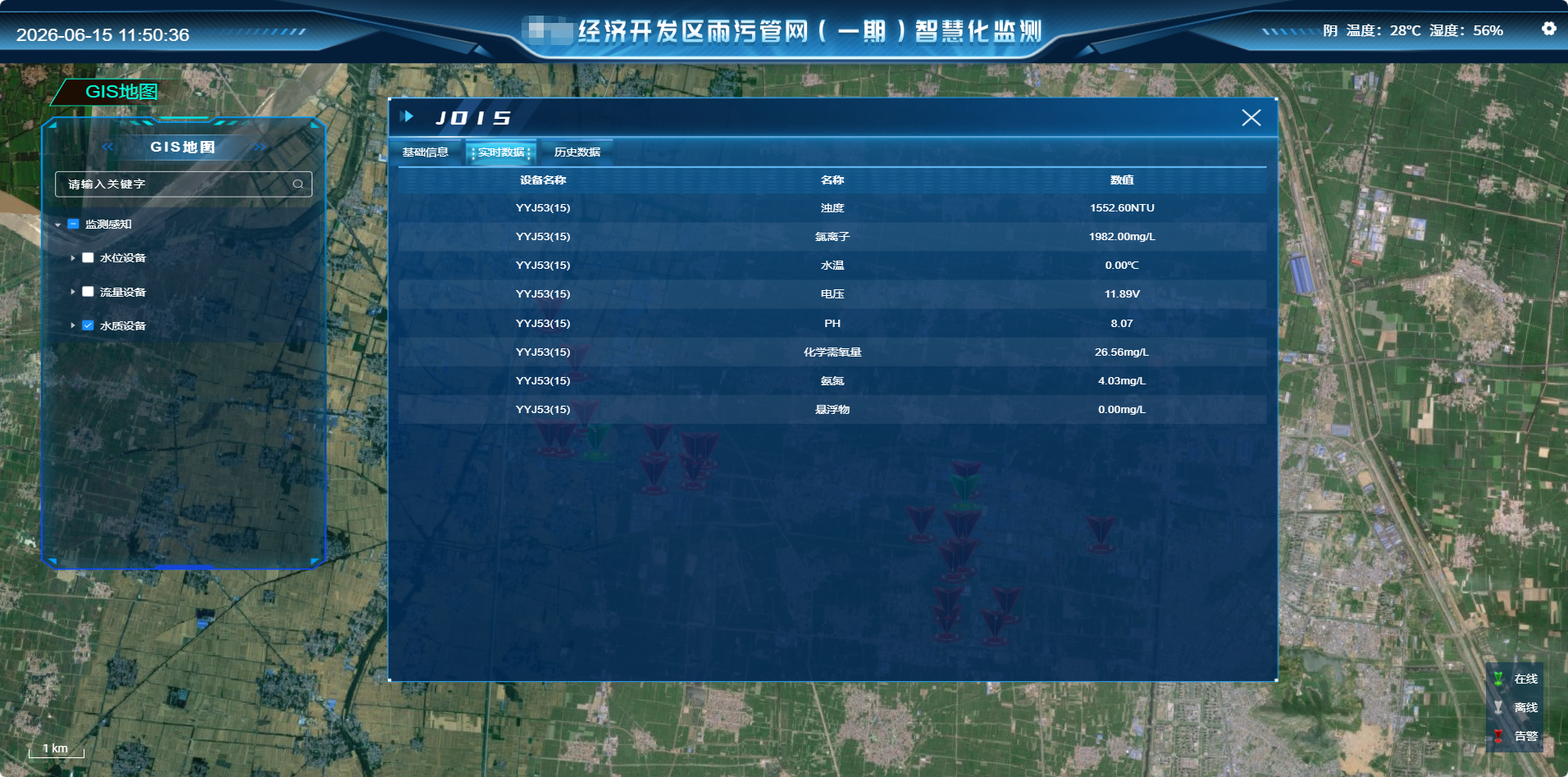Uncheck the 水质设备 checkbox
This screenshot has width=1568, height=777.
pos(88,325)
